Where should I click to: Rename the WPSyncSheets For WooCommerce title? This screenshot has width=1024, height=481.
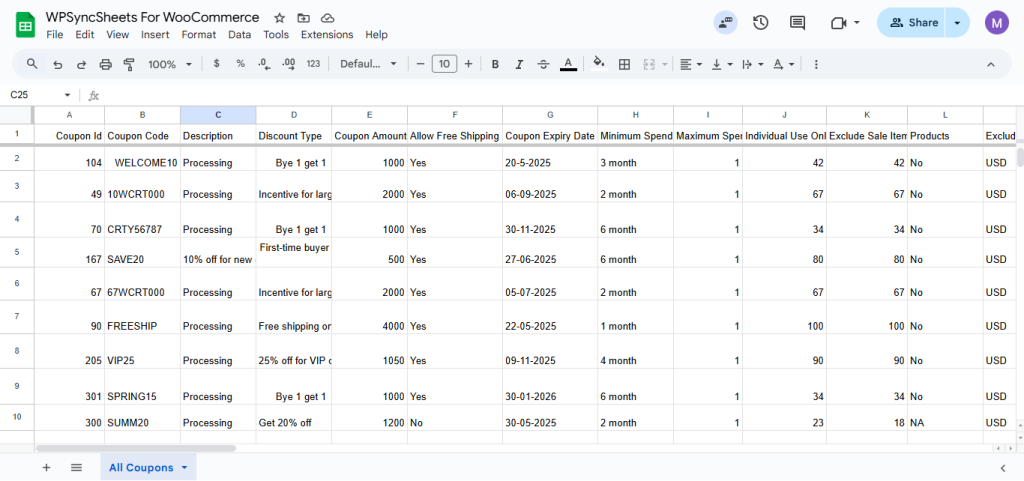(x=152, y=18)
